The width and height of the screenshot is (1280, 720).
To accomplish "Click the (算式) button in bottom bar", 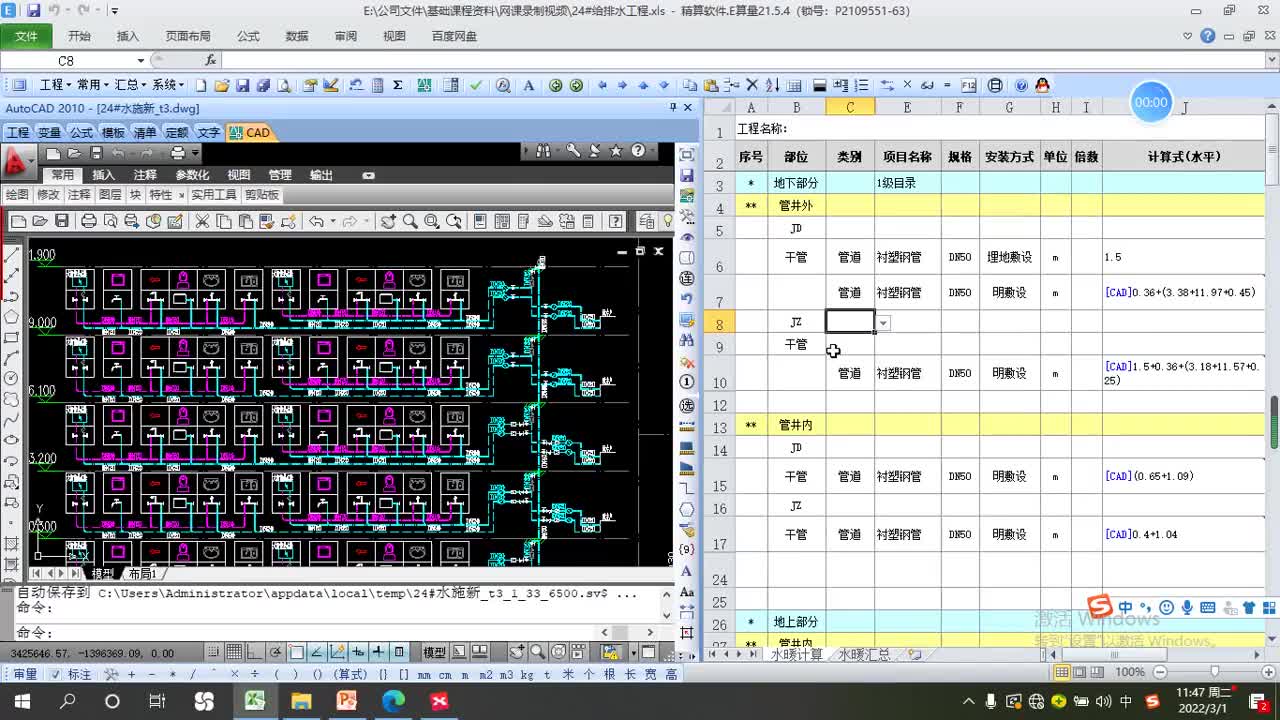I will point(350,674).
